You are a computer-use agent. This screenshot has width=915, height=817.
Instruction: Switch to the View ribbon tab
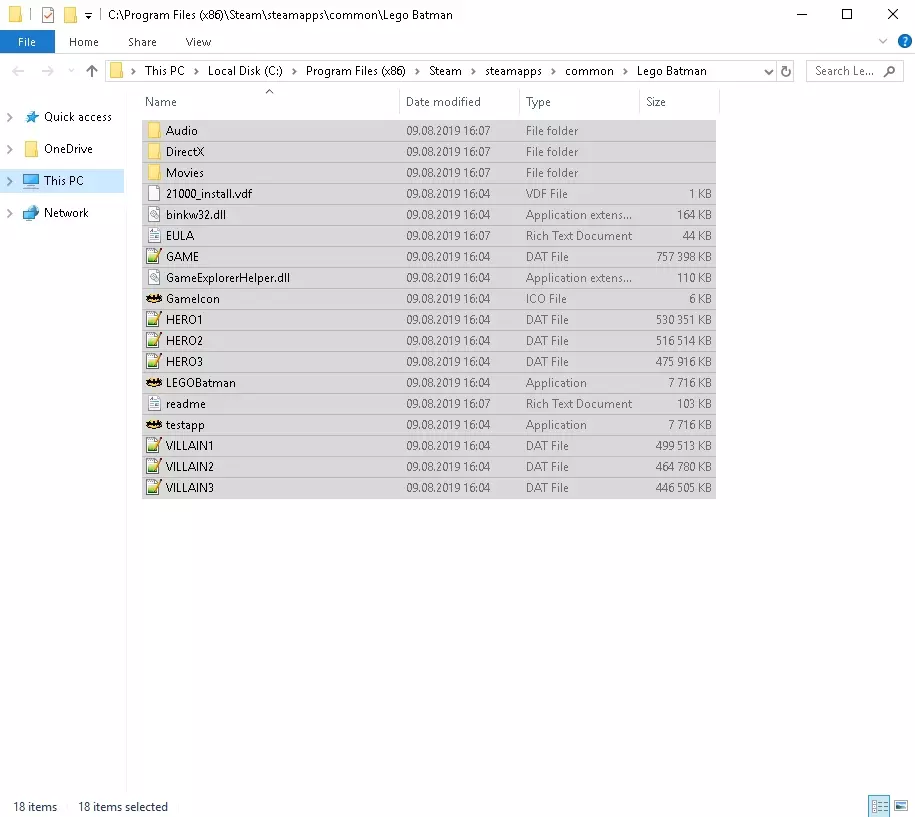click(x=198, y=42)
